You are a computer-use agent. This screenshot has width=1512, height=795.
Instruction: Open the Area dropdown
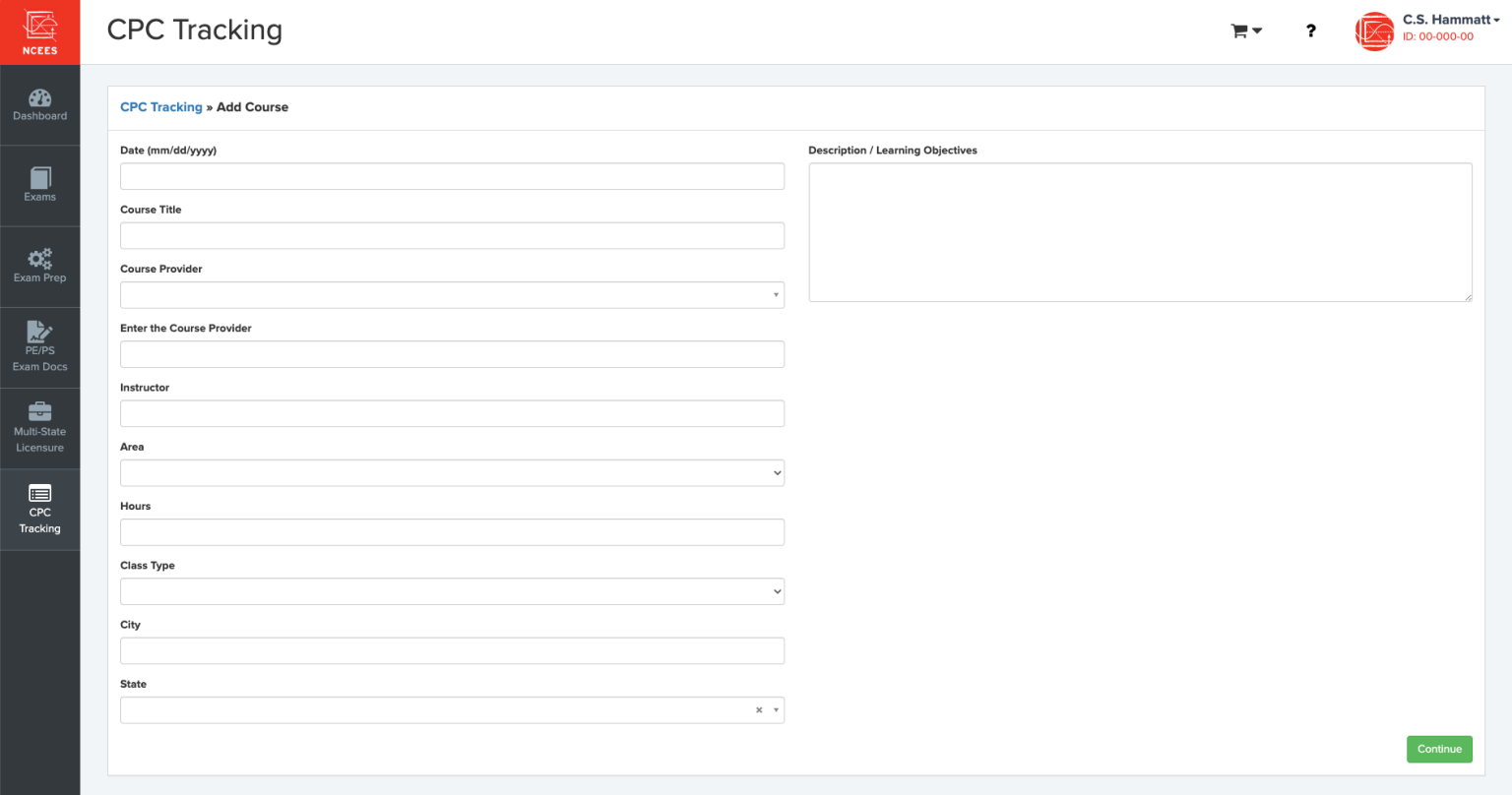click(452, 473)
